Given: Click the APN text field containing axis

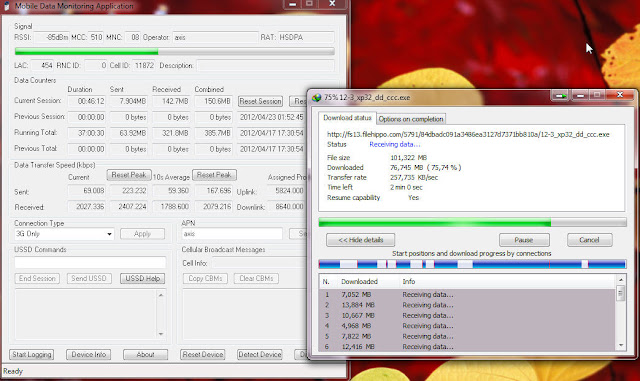Looking at the screenshot, I should tap(232, 234).
